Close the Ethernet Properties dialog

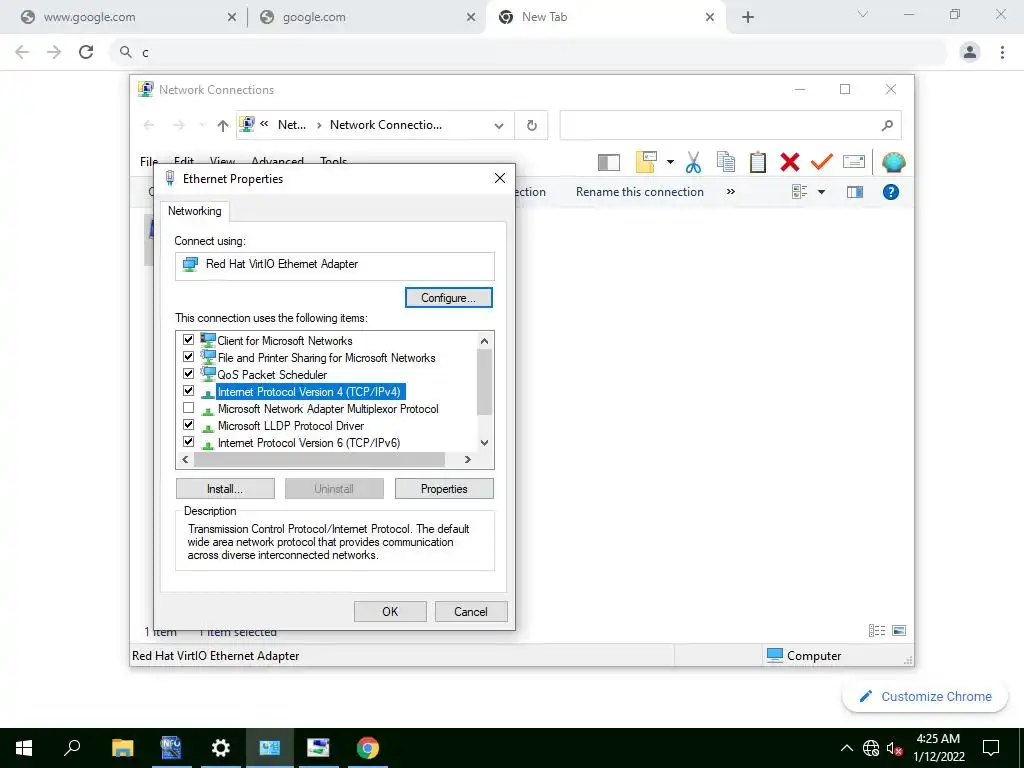pyautogui.click(x=500, y=178)
